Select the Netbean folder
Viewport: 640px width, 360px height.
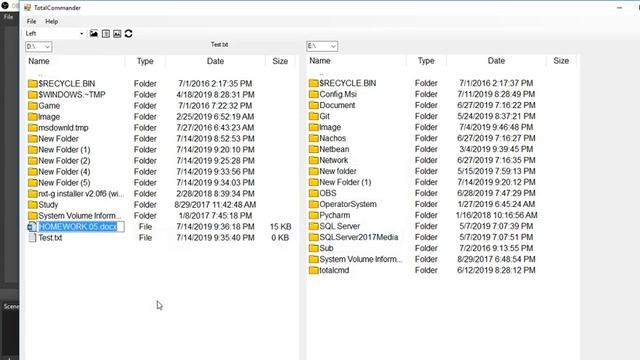[x=329, y=149]
